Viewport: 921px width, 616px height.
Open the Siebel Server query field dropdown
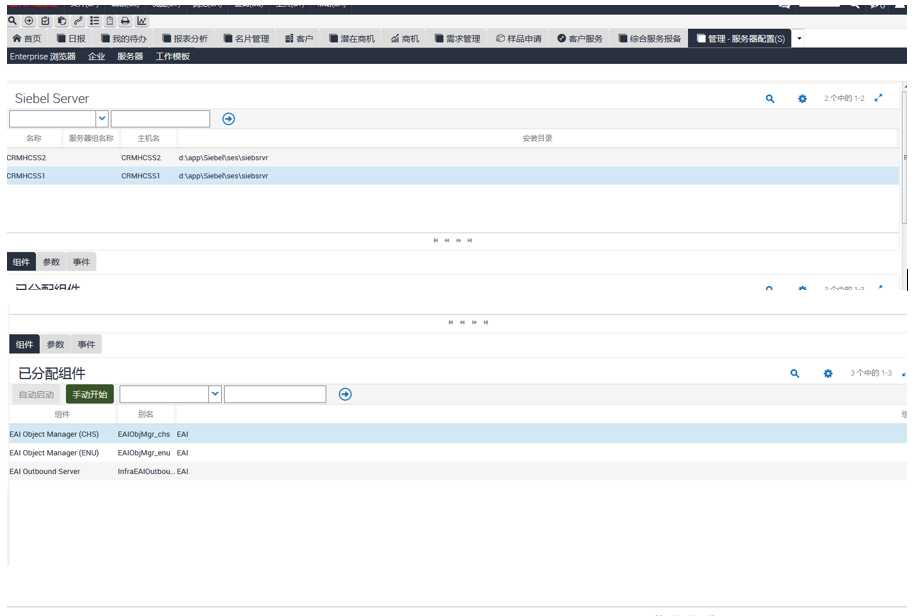click(102, 119)
